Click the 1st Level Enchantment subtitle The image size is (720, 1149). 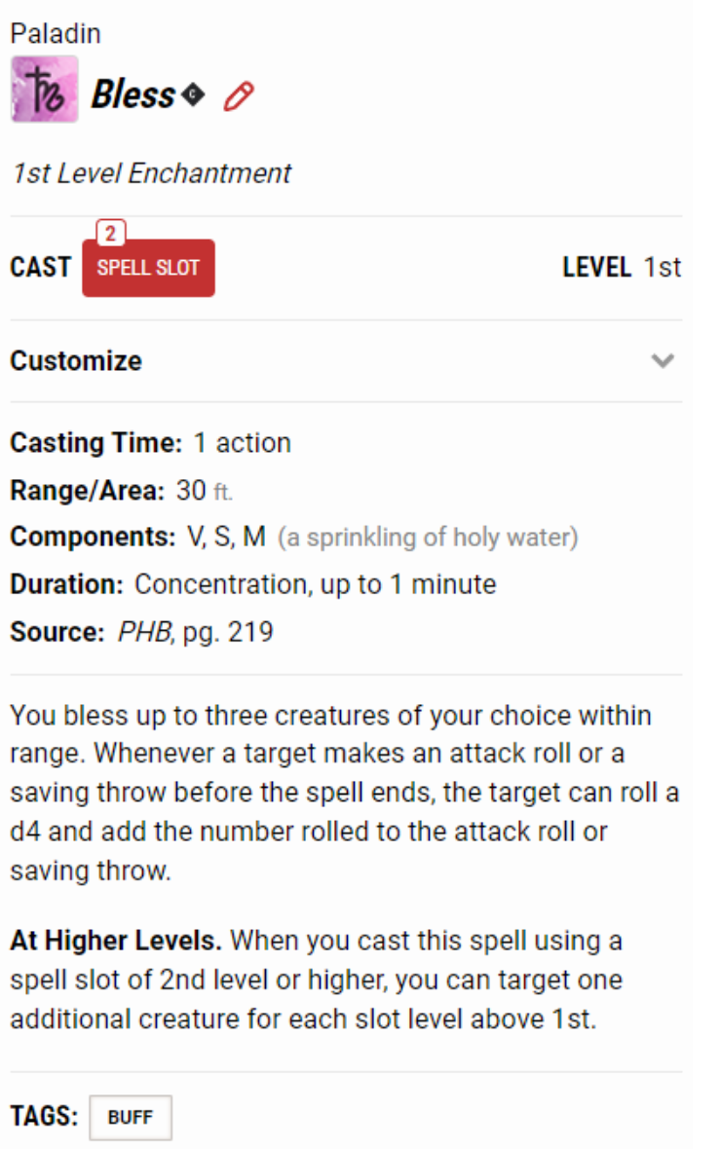pos(152,174)
